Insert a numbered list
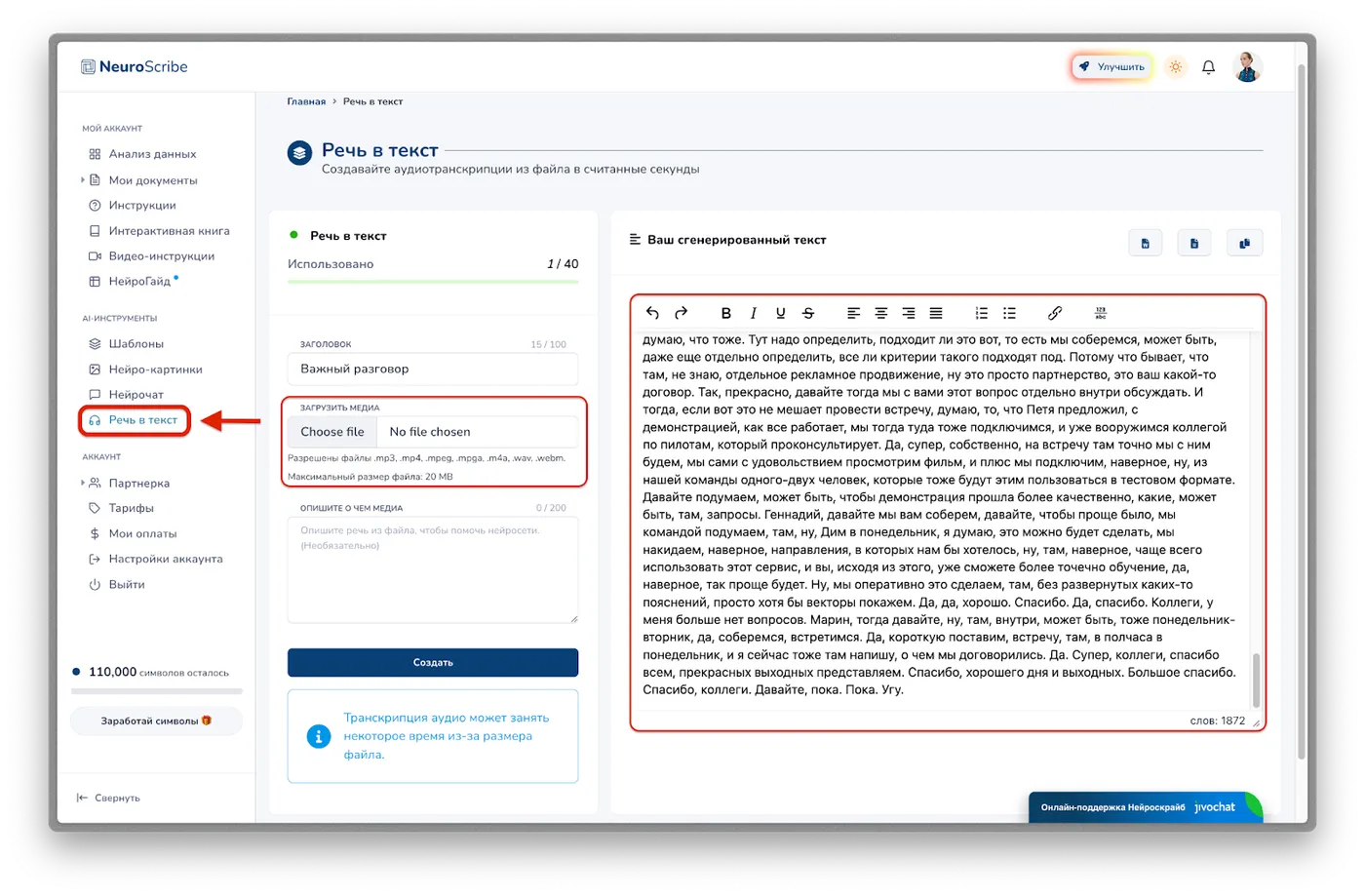This screenshot has width=1365, height=896. point(981,313)
